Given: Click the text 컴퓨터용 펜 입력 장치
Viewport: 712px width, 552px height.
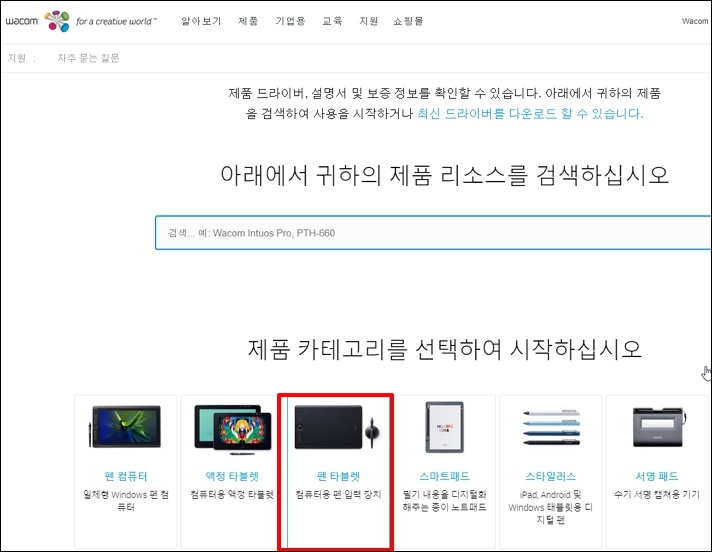Looking at the screenshot, I should 338,494.
